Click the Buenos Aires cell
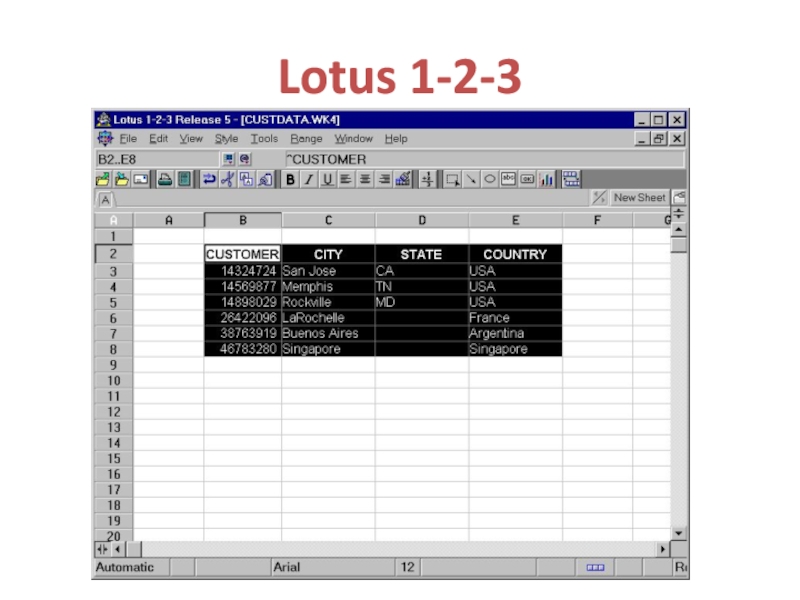This screenshot has height=600, width=800. pos(328,333)
